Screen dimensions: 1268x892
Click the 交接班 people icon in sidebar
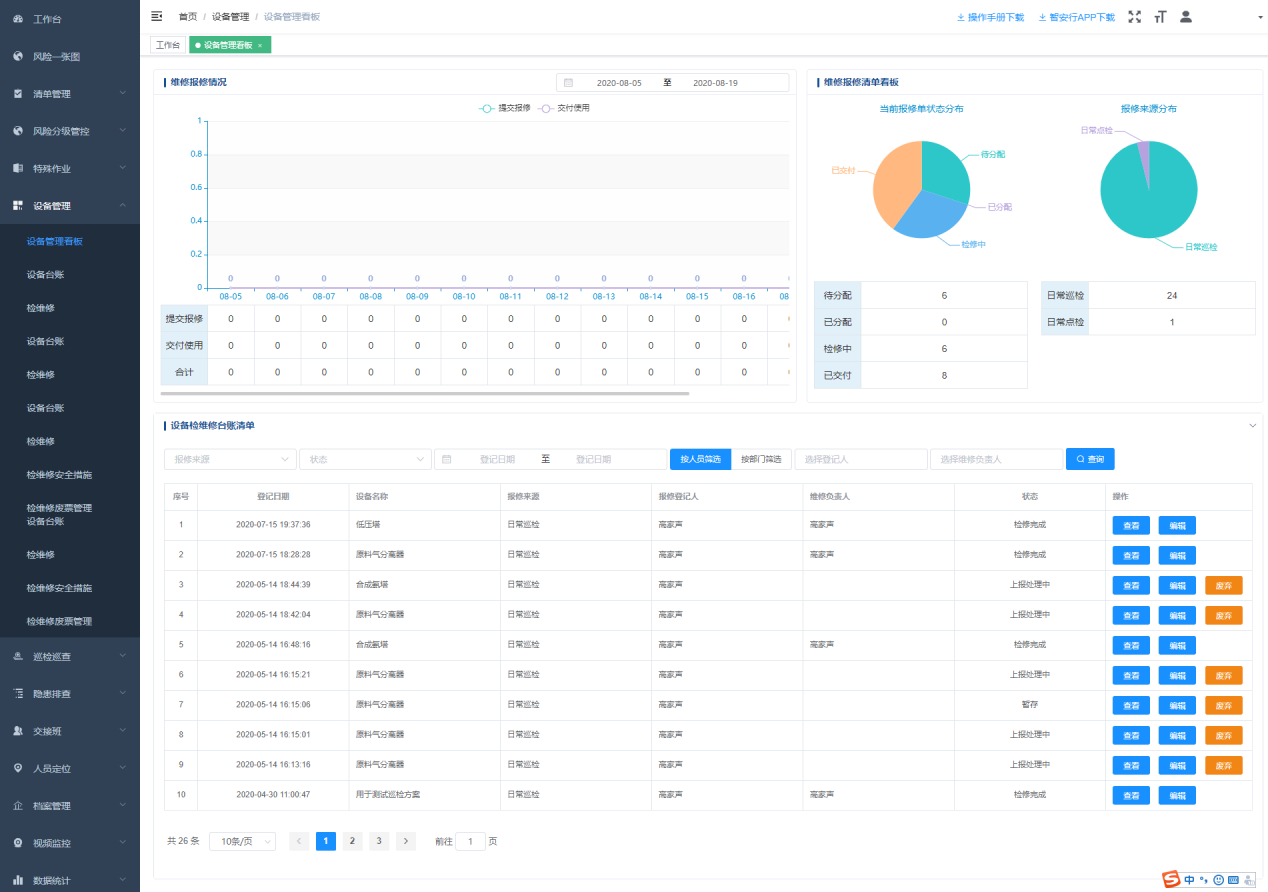coord(18,731)
